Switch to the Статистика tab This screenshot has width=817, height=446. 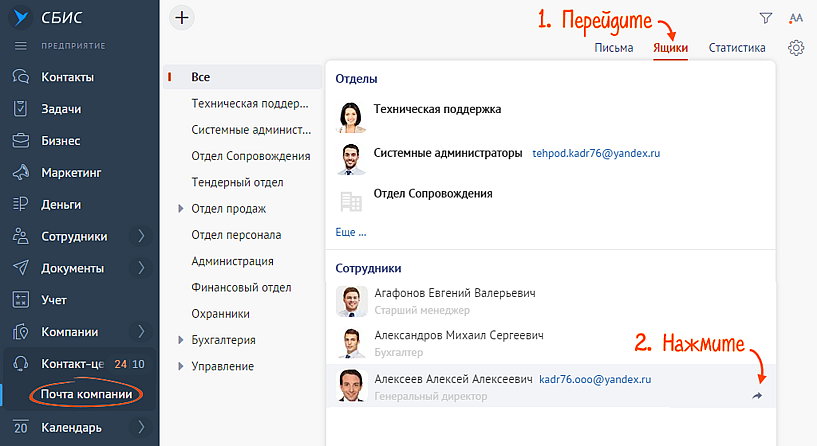[737, 48]
